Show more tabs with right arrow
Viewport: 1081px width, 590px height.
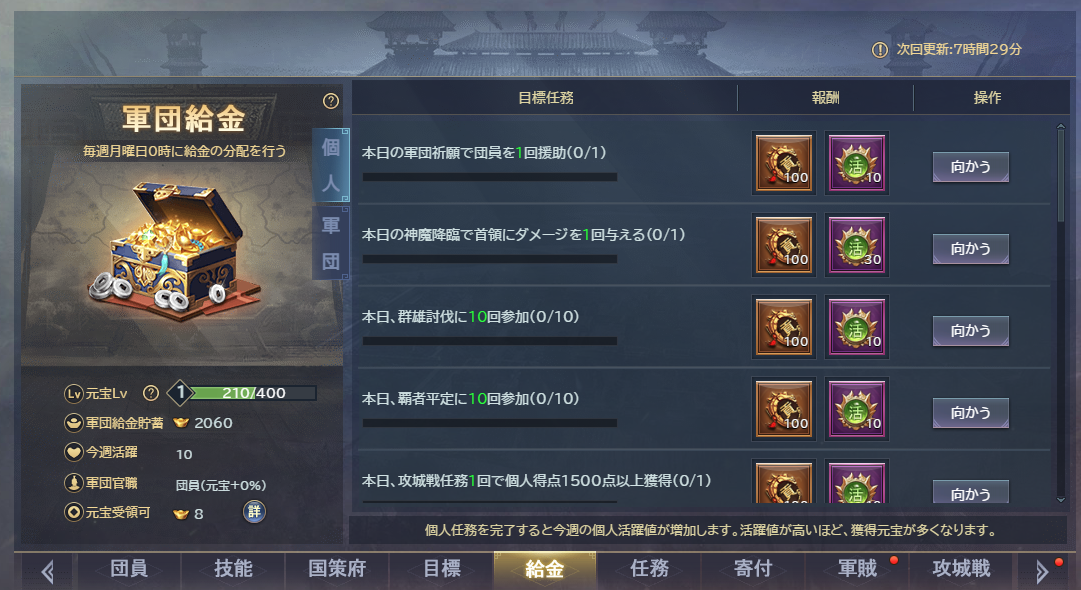[x=1042, y=571]
